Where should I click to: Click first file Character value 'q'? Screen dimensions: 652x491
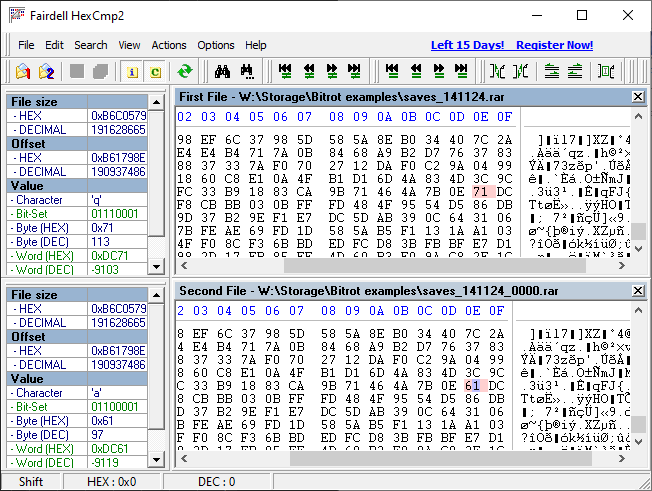pyautogui.click(x=118, y=200)
